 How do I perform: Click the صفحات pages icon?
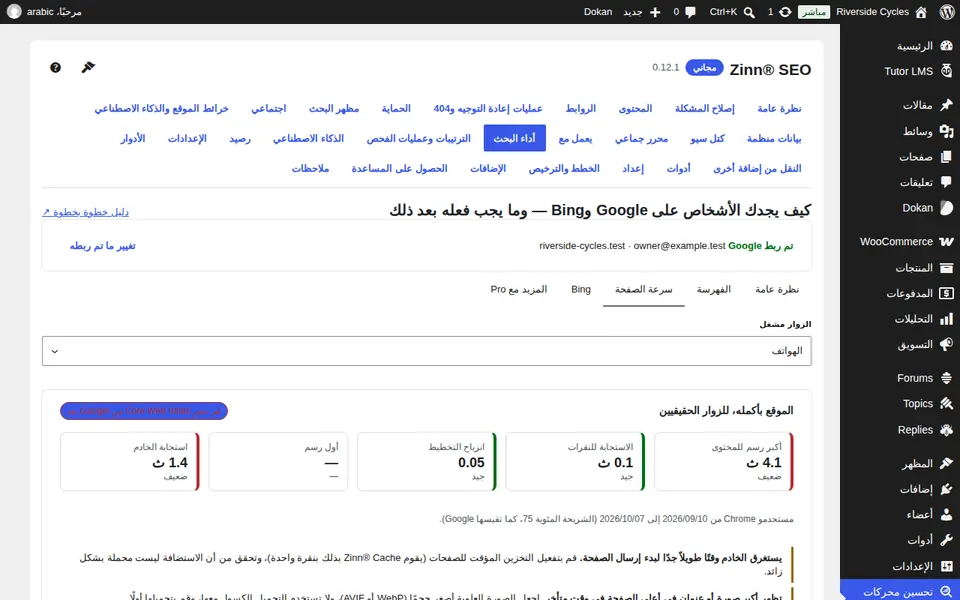[947, 157]
